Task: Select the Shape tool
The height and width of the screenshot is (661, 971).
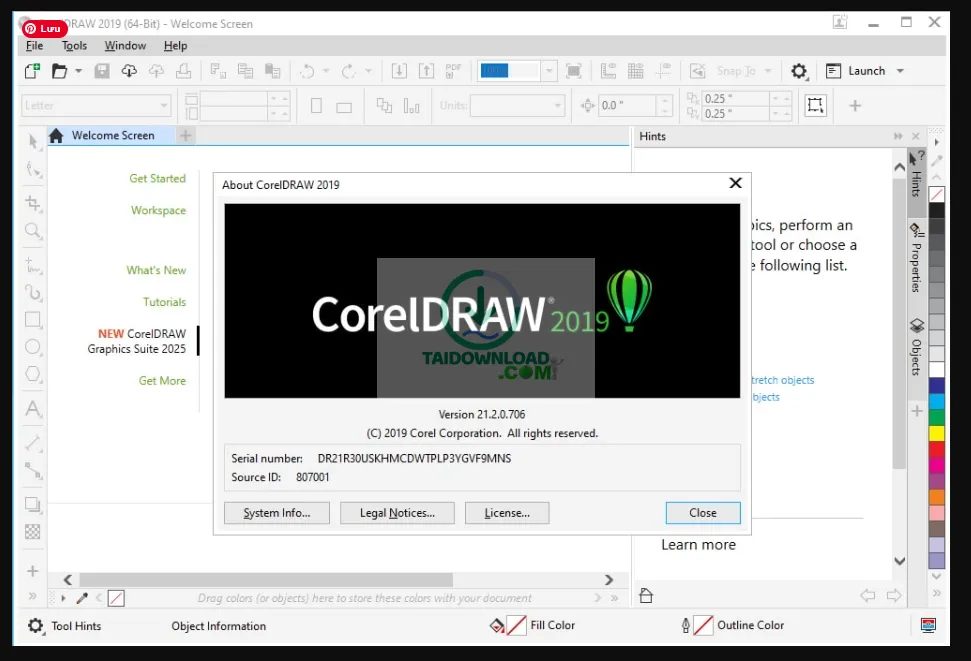Action: tap(31, 172)
